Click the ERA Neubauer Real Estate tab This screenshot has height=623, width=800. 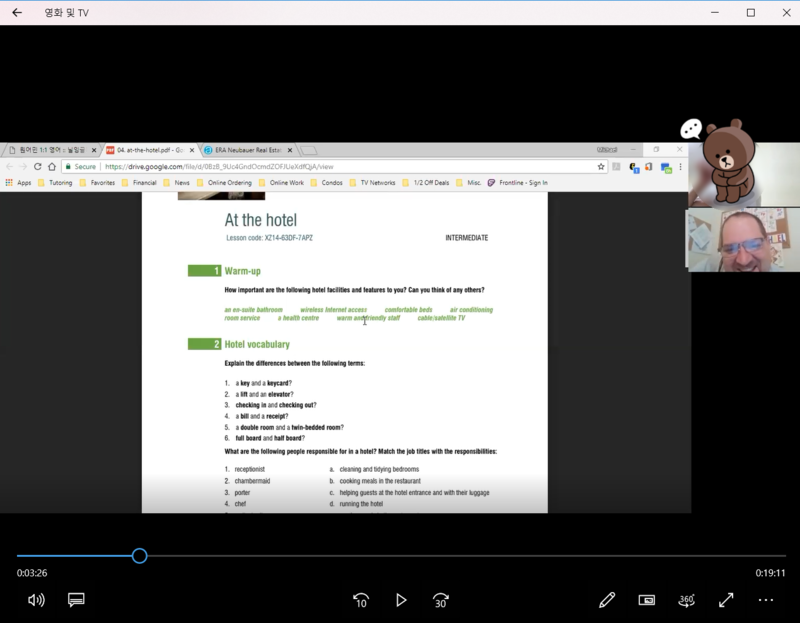tap(243, 150)
